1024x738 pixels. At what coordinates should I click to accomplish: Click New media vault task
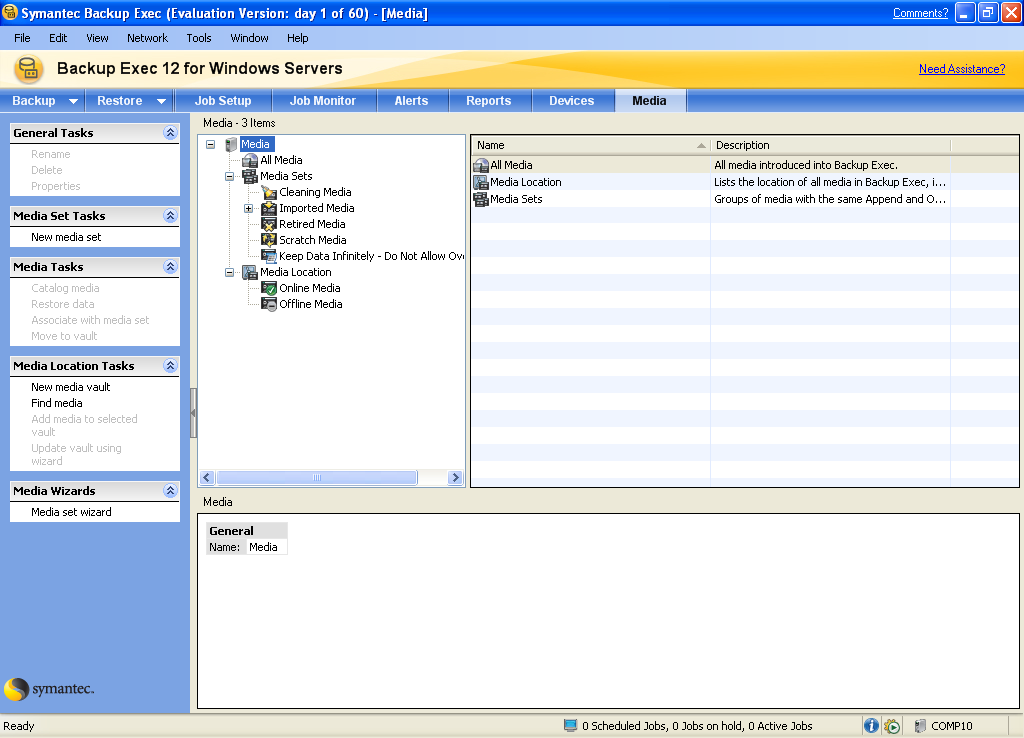tap(71, 387)
